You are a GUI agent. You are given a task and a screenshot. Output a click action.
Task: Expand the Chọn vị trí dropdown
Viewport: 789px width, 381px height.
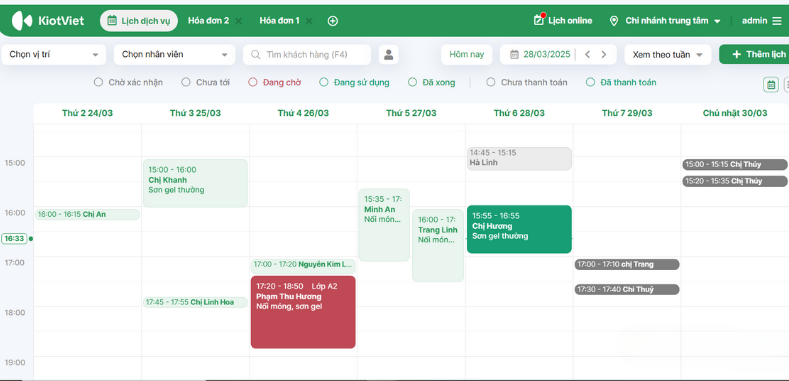point(54,55)
